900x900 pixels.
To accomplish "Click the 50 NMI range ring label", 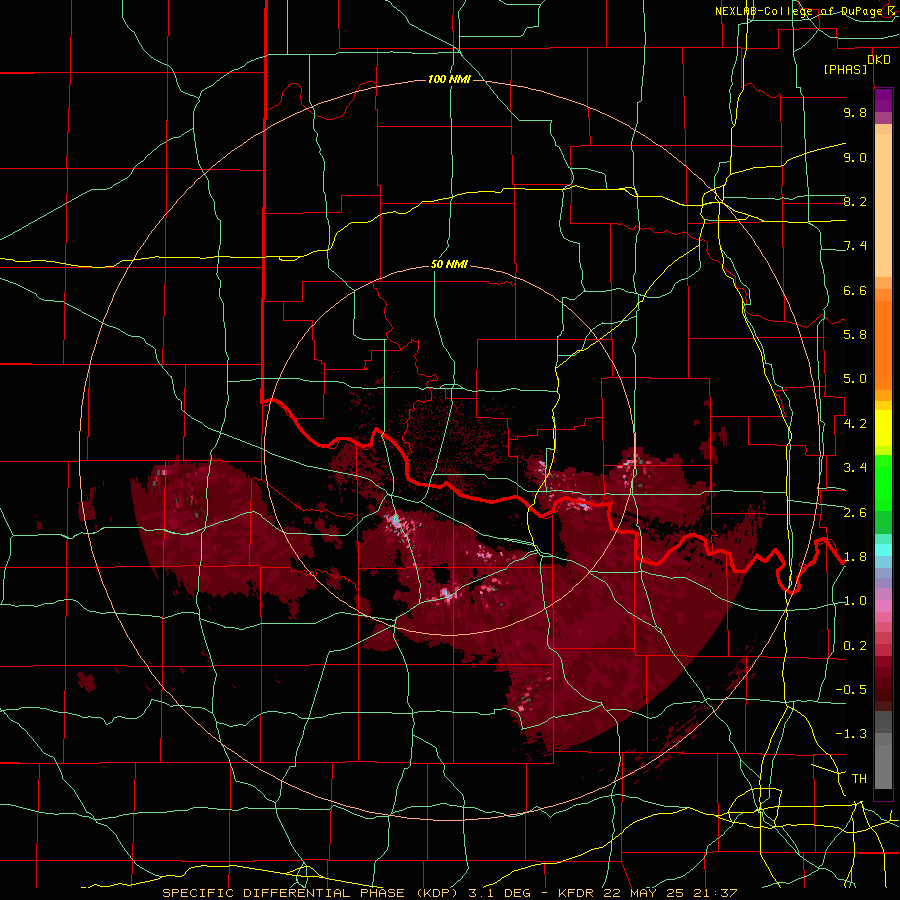I will (x=449, y=264).
